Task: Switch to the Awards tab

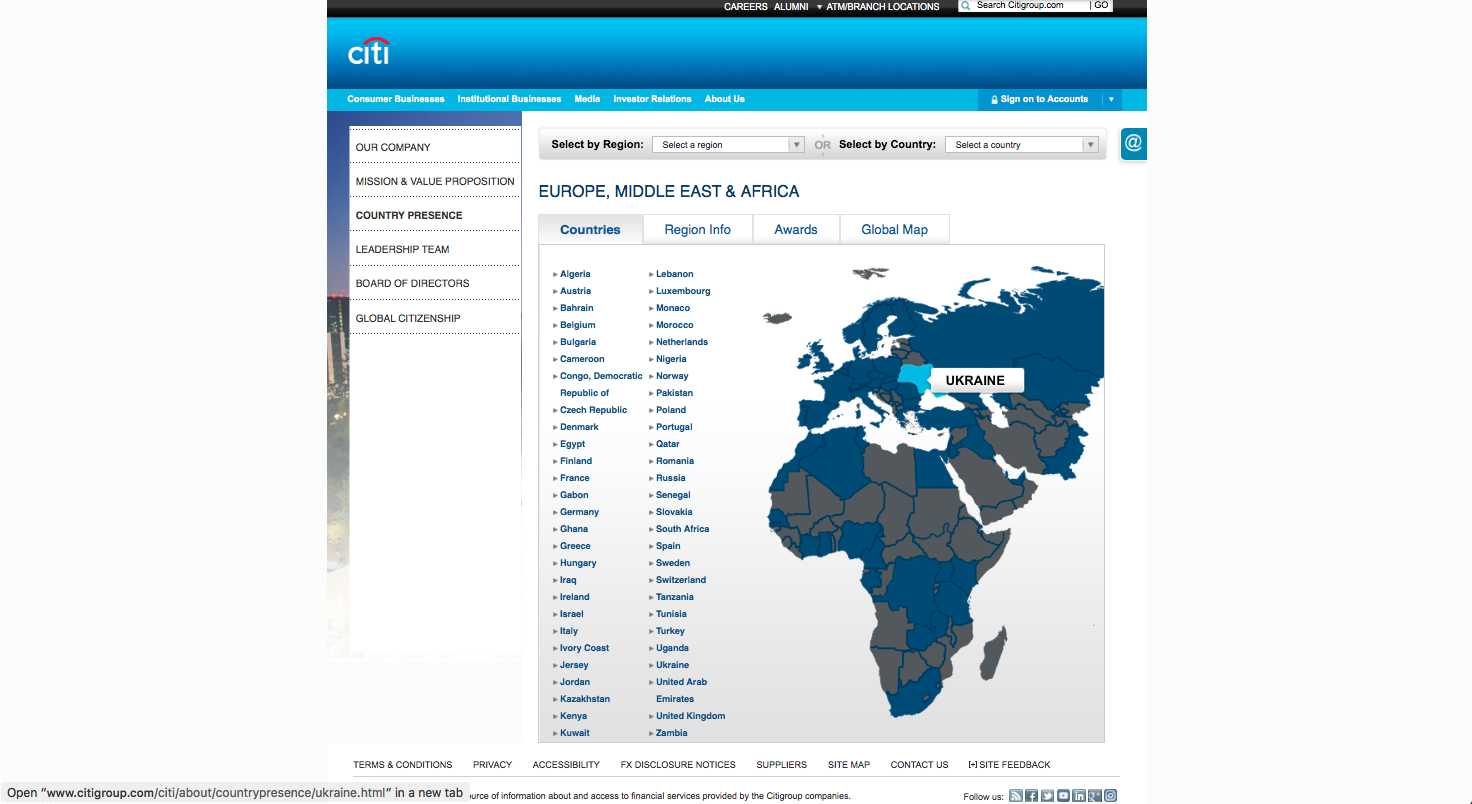Action: [x=796, y=230]
